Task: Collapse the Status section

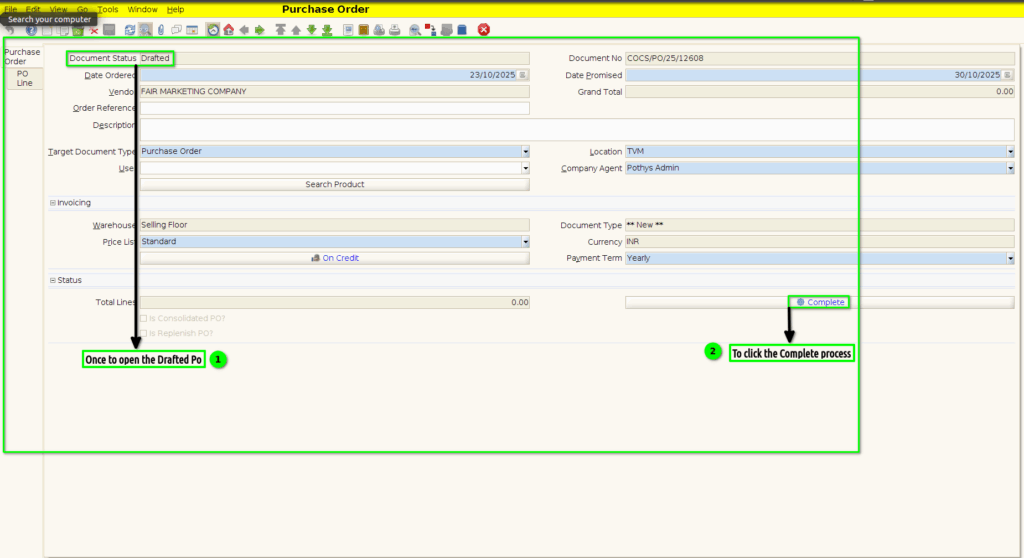Action: [53, 280]
